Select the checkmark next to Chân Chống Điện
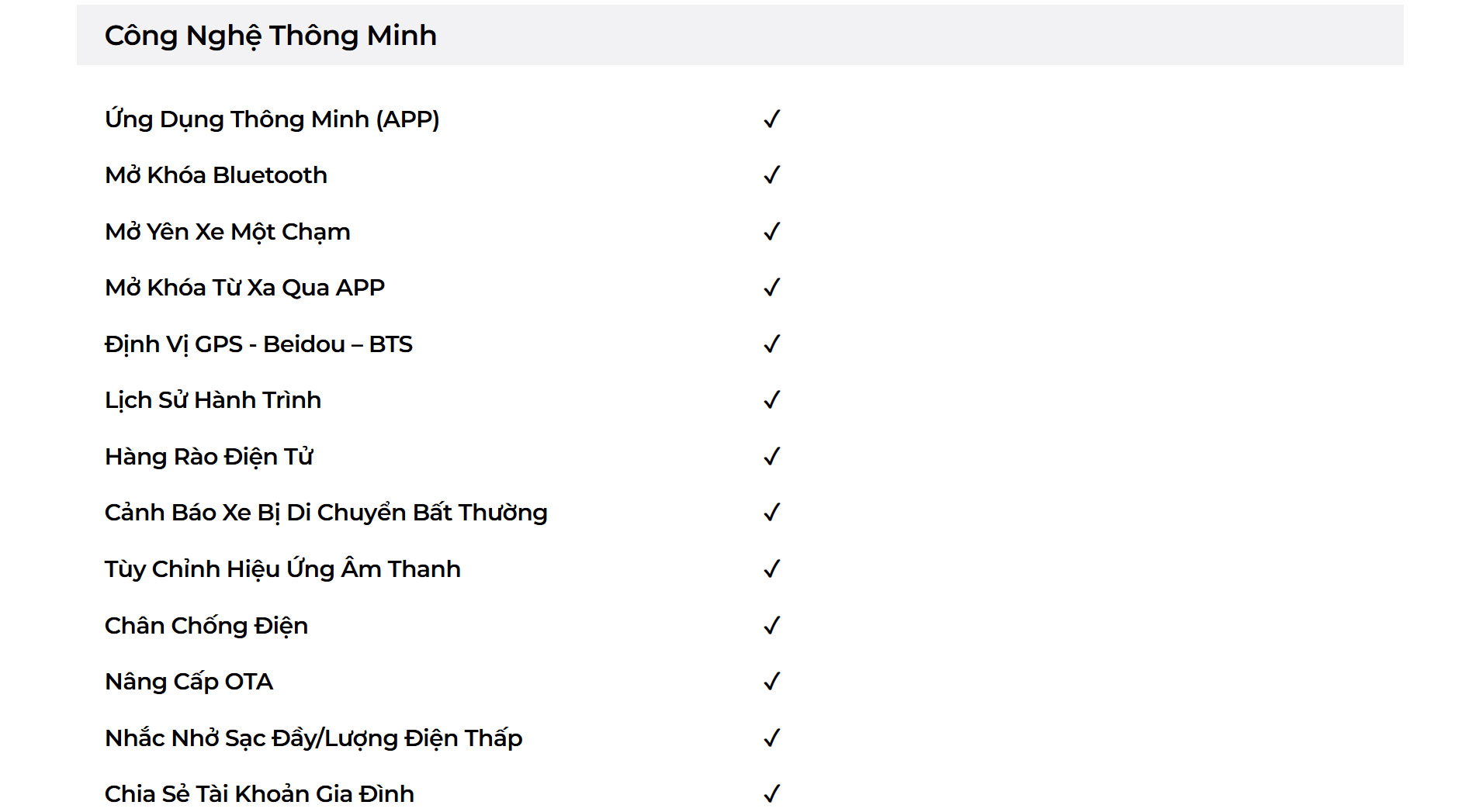1479x812 pixels. tap(771, 625)
